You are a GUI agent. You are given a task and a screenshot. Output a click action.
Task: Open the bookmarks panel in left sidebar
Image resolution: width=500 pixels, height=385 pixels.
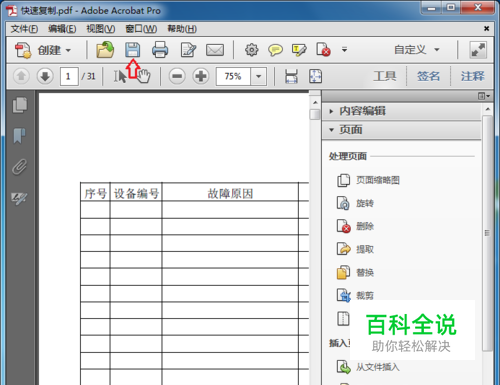[x=19, y=136]
